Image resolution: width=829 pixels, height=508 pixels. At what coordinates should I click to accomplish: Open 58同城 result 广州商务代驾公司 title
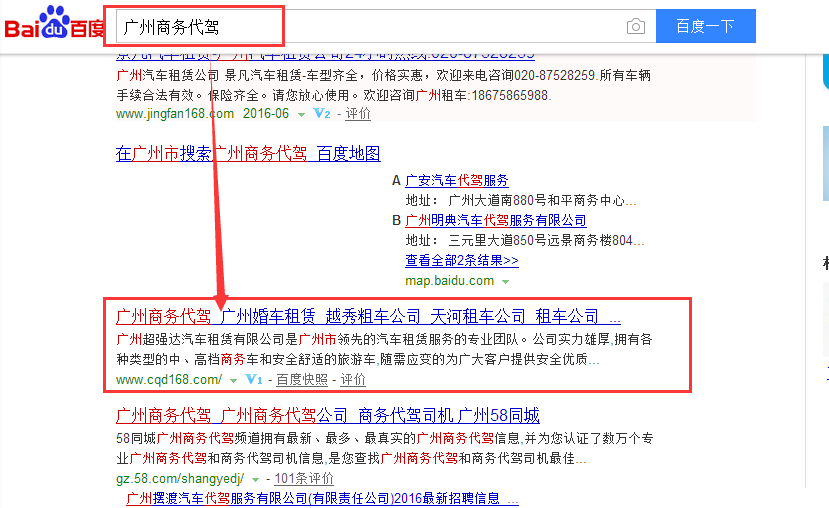pos(328,415)
